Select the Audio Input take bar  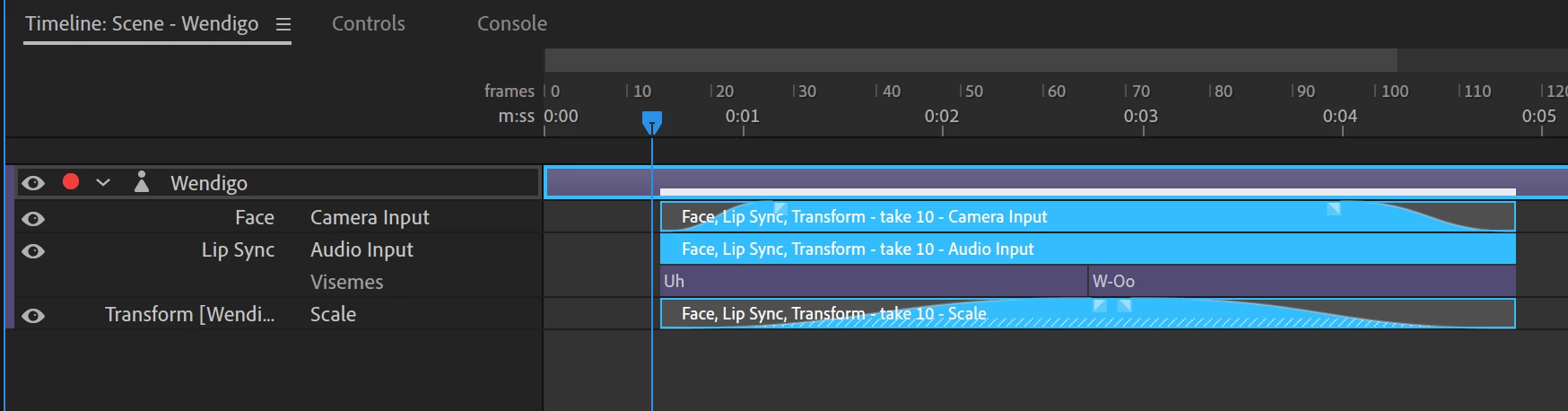pos(1166,249)
